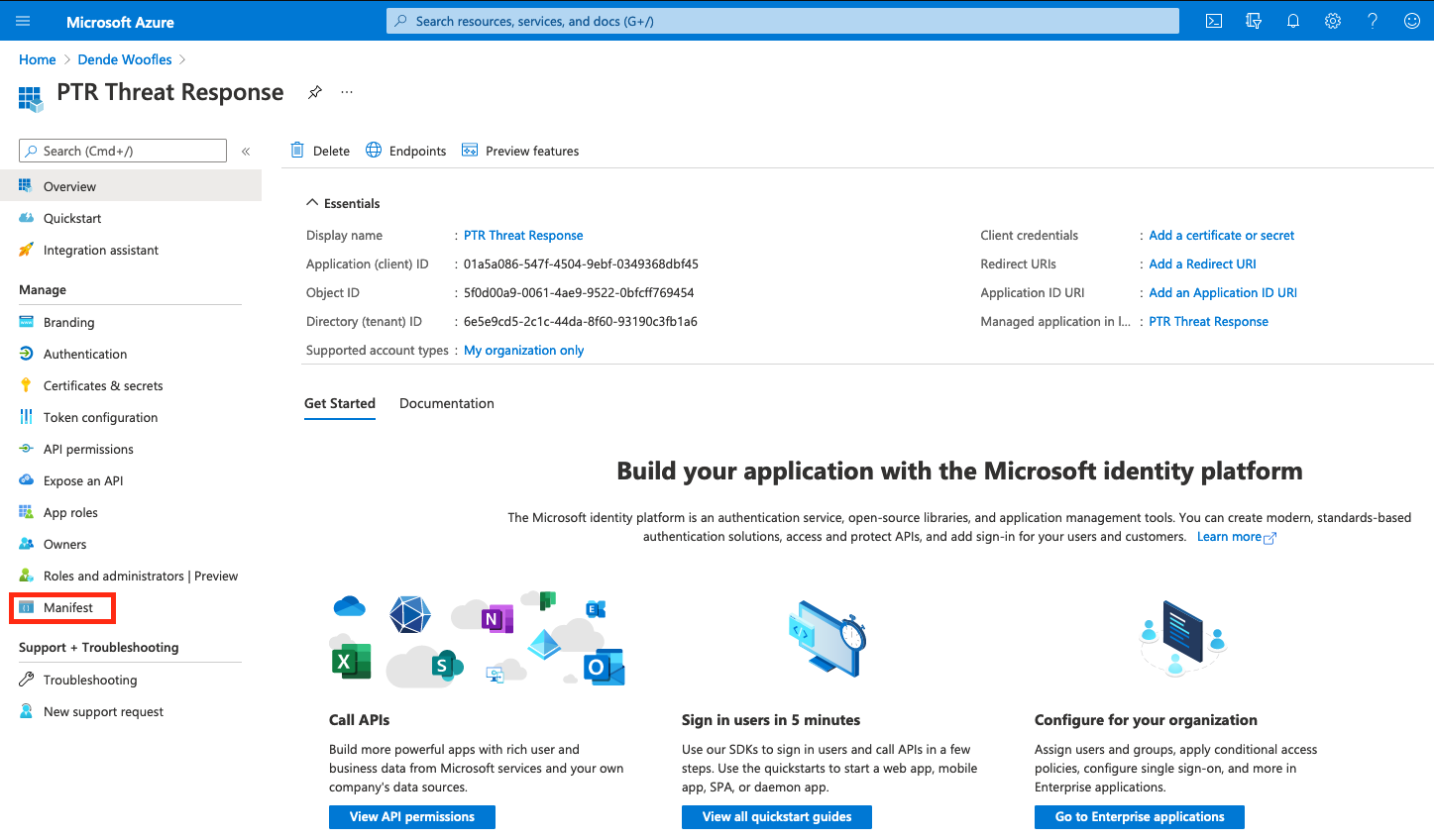
Task: Click View API permissions button
Action: (411, 816)
